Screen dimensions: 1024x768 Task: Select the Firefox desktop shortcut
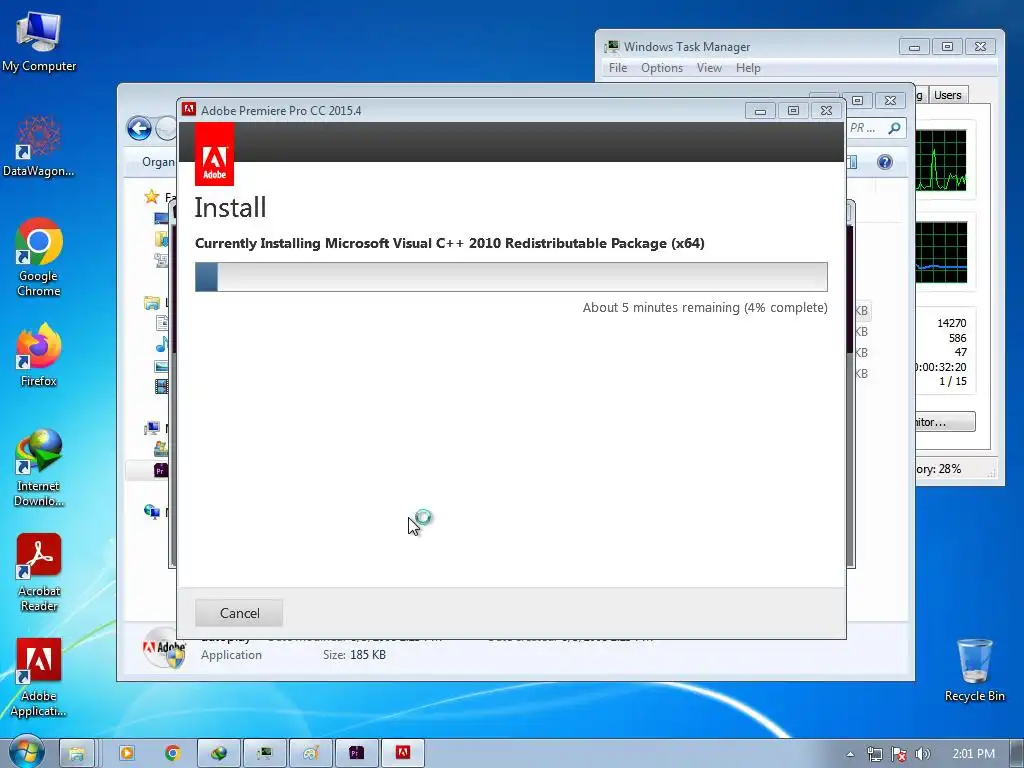pos(39,356)
